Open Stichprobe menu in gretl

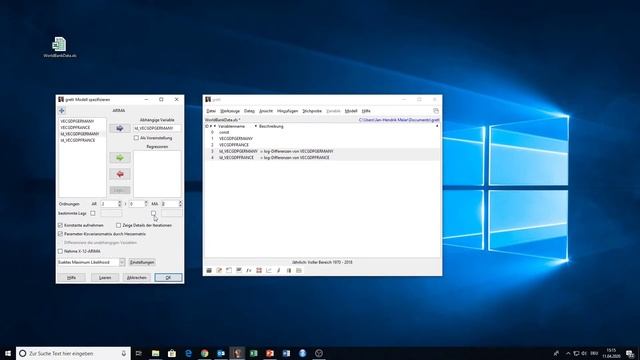point(312,111)
